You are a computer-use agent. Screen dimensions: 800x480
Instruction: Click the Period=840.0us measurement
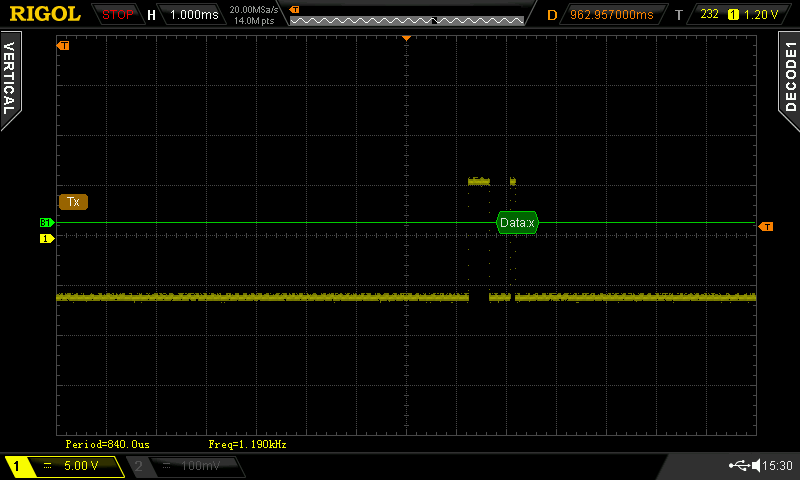coord(107,443)
